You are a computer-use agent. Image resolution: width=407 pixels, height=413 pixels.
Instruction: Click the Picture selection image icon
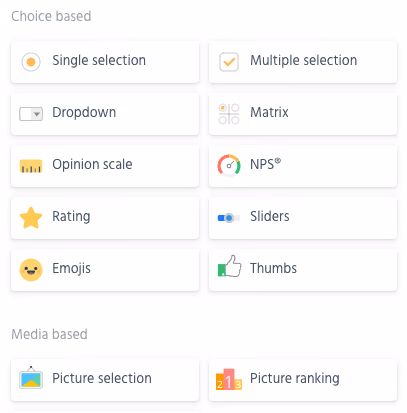pos(31,378)
